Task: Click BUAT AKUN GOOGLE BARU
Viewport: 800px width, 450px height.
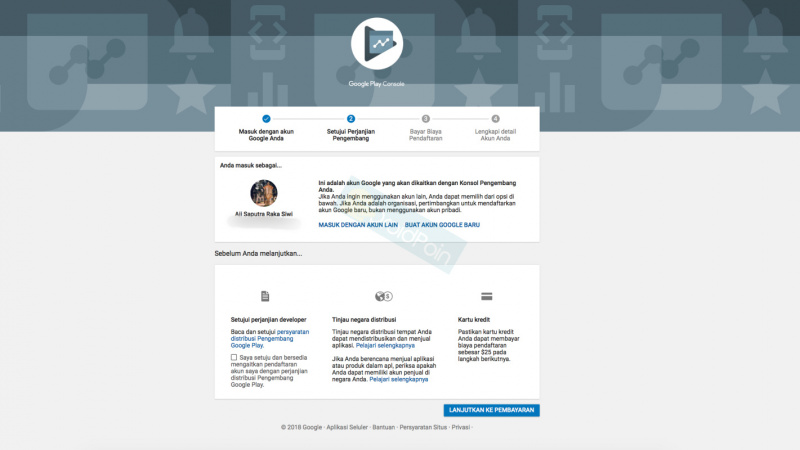Action: pyautogui.click(x=442, y=224)
